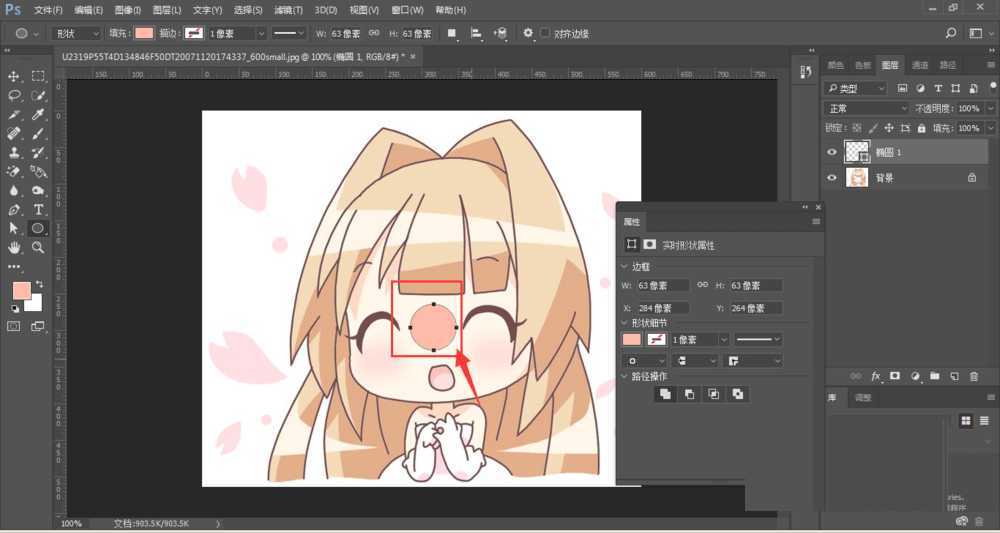This screenshot has height=533, width=1000.
Task: Select the Hand tool
Action: 14,247
